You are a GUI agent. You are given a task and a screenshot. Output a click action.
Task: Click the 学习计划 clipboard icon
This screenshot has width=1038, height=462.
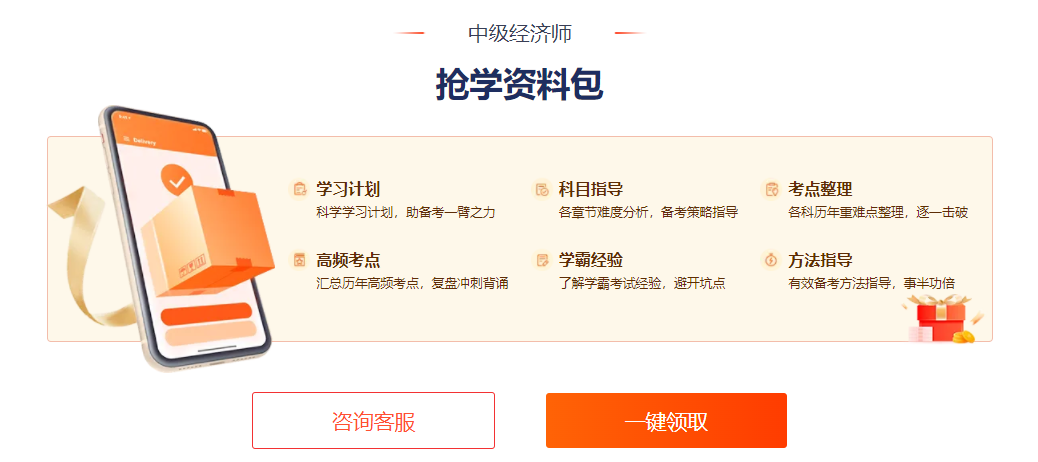click(x=299, y=189)
